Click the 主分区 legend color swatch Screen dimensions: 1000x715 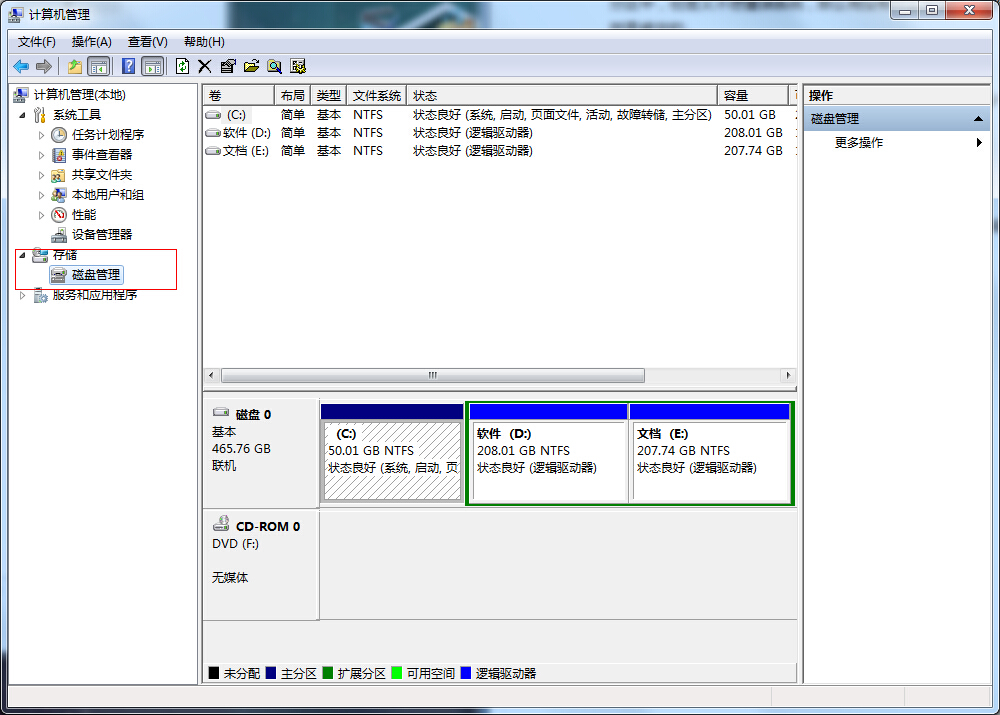(x=271, y=673)
